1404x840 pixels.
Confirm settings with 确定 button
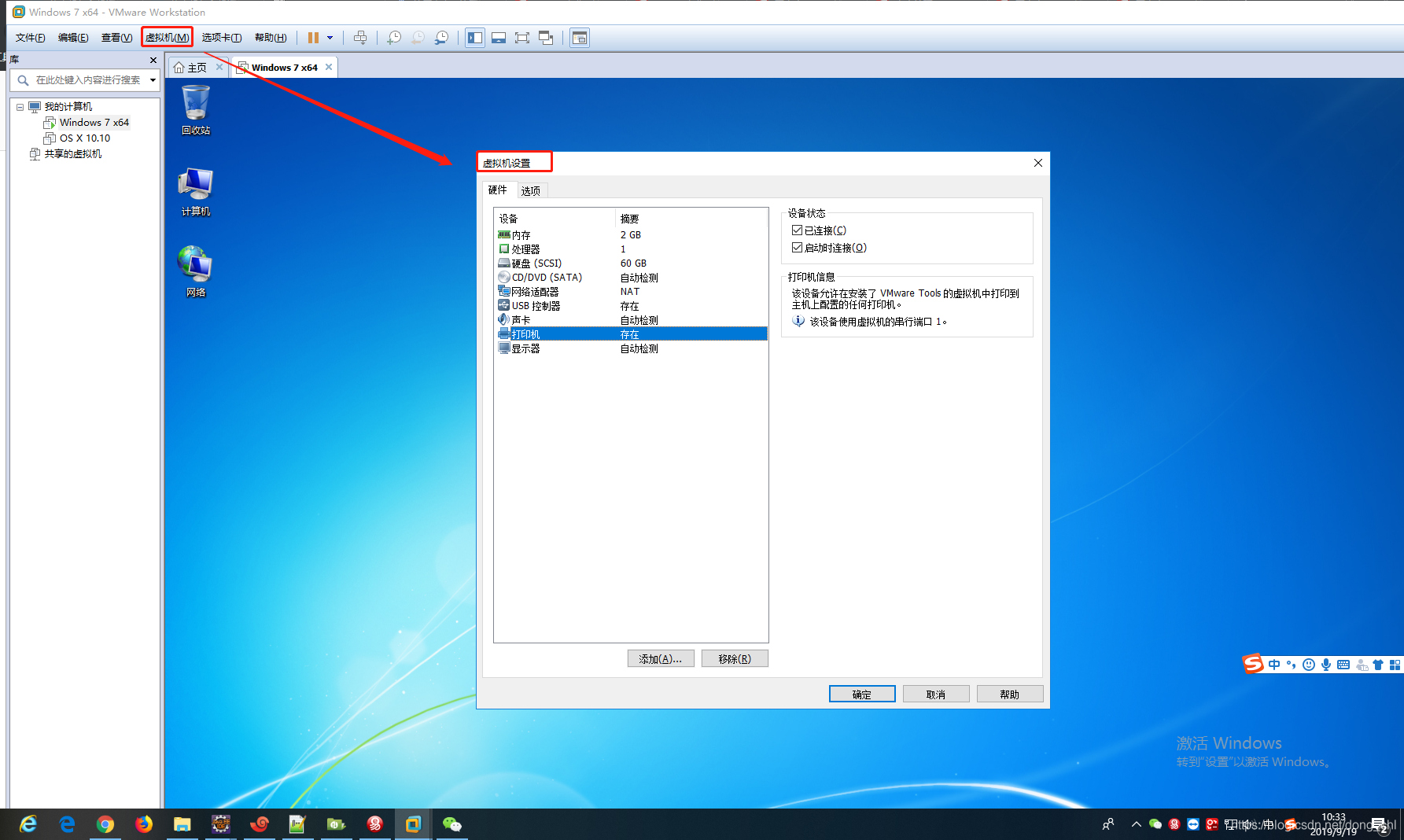tap(862, 694)
